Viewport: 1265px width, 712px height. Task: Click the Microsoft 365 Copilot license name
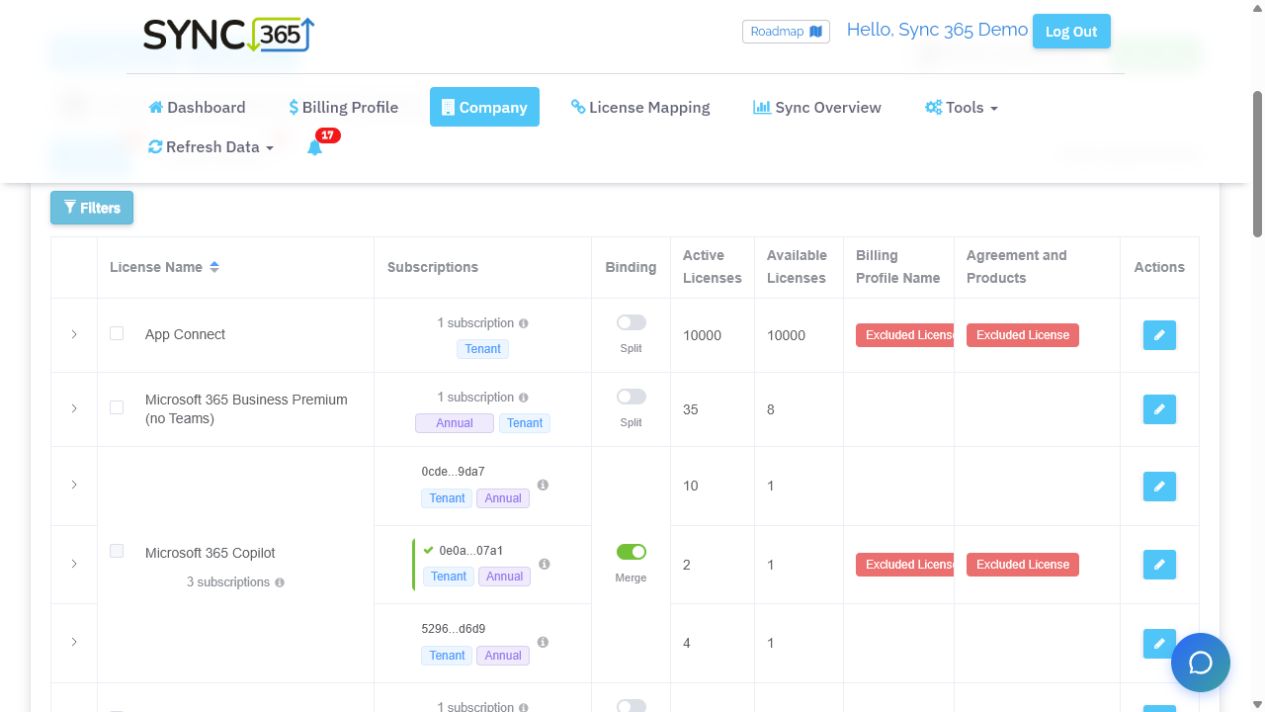(x=210, y=553)
